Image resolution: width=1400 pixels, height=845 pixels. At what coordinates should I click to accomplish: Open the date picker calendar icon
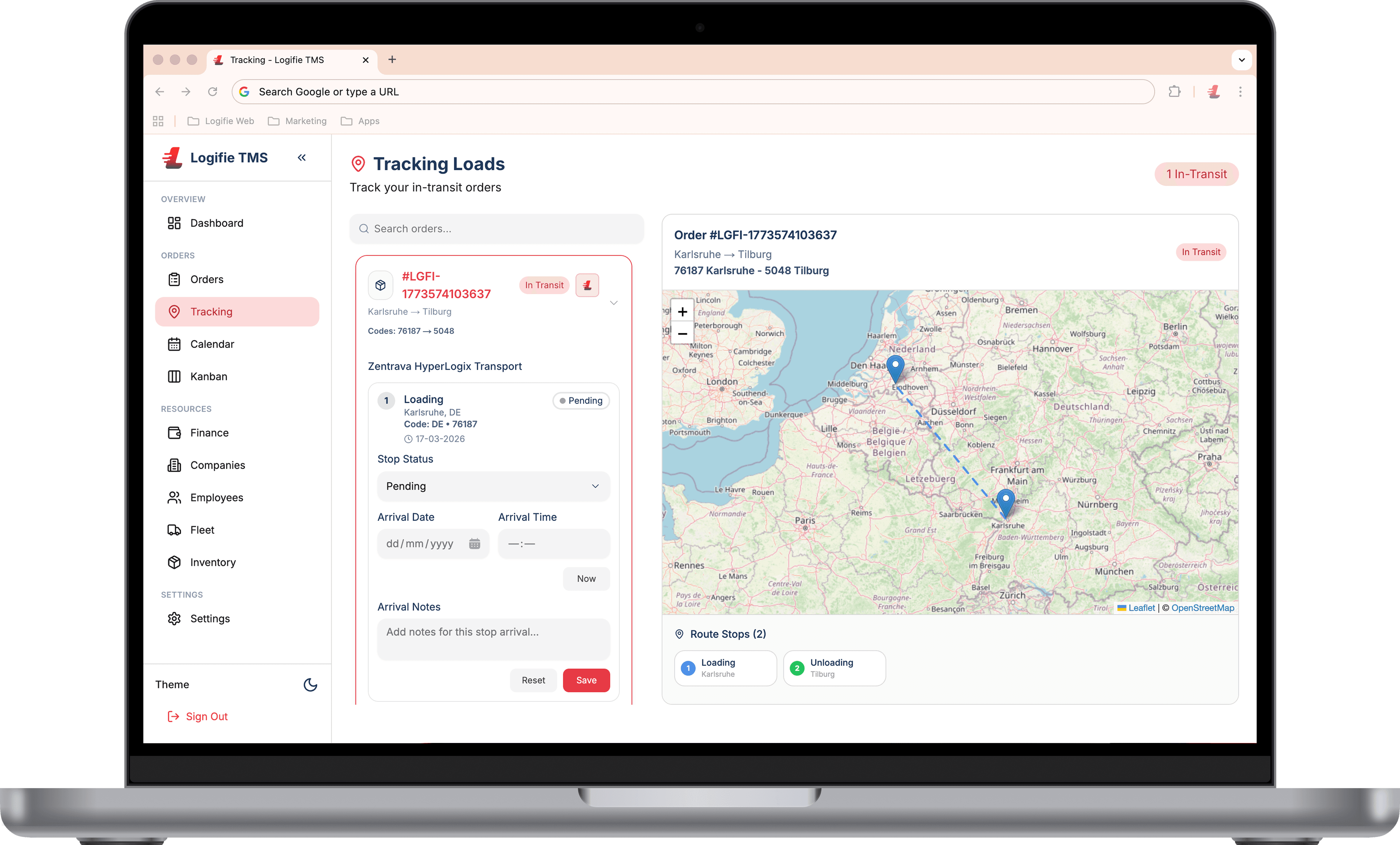click(x=474, y=544)
